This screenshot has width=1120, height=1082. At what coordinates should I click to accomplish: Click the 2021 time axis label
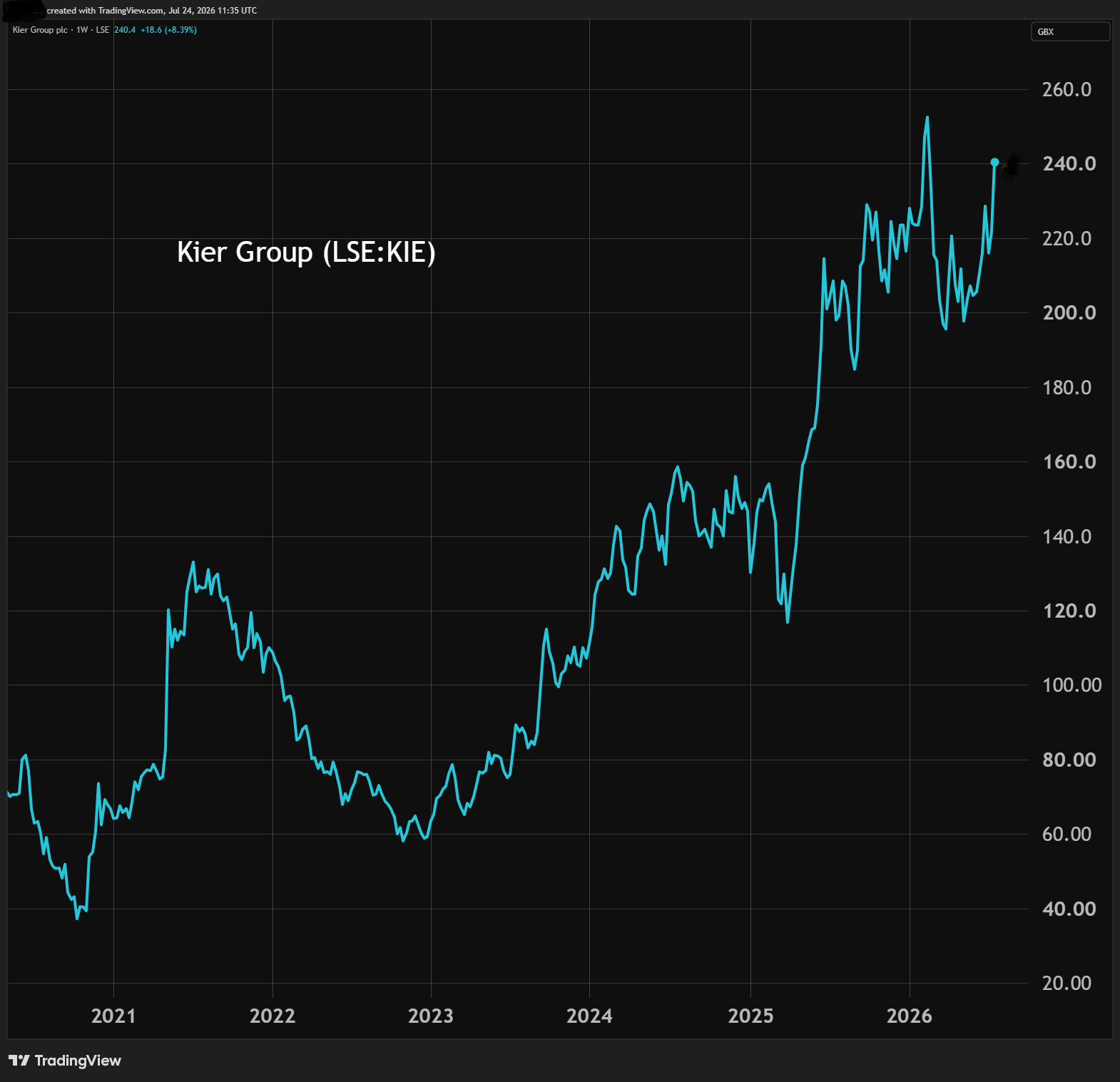click(x=113, y=1016)
